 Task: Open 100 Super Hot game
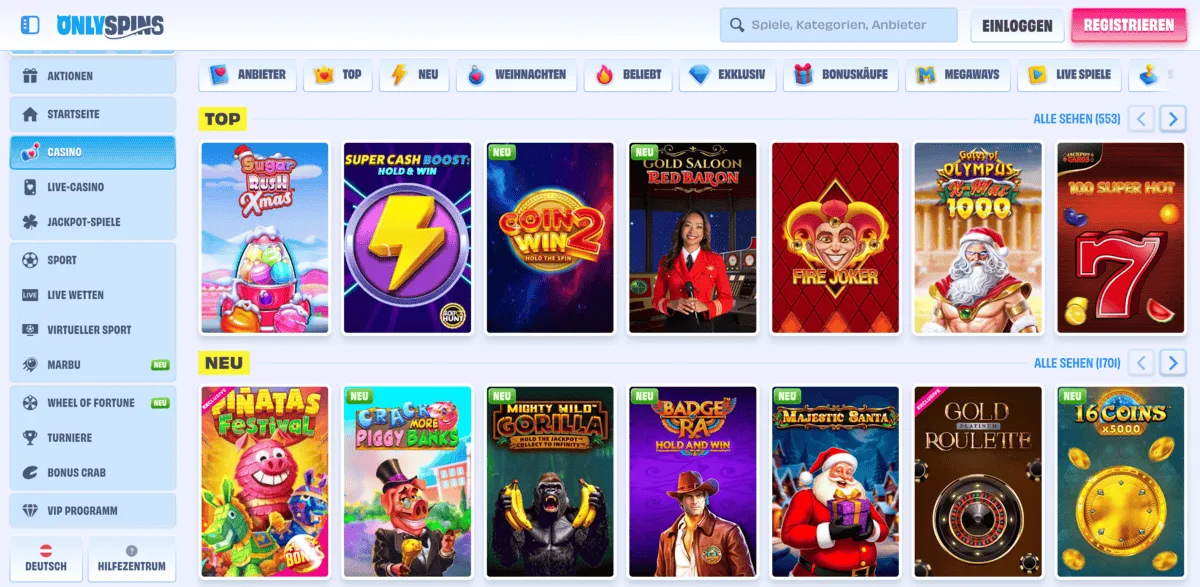[1120, 238]
